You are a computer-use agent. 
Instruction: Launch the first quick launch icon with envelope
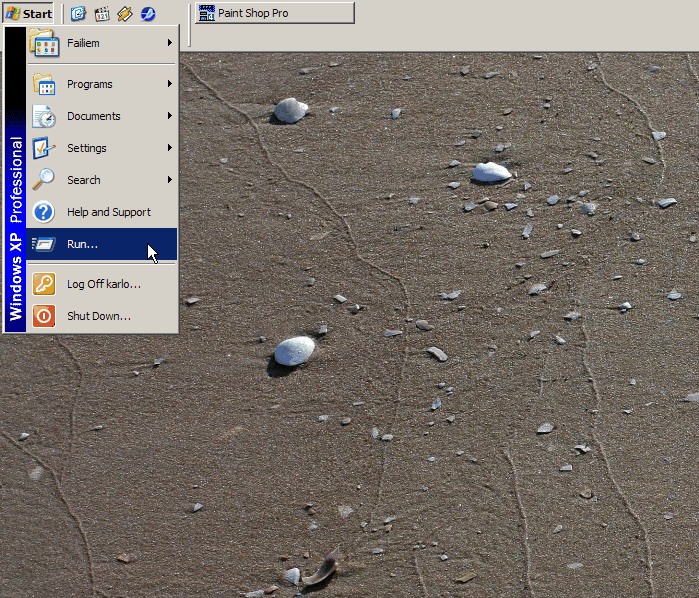tap(78, 14)
